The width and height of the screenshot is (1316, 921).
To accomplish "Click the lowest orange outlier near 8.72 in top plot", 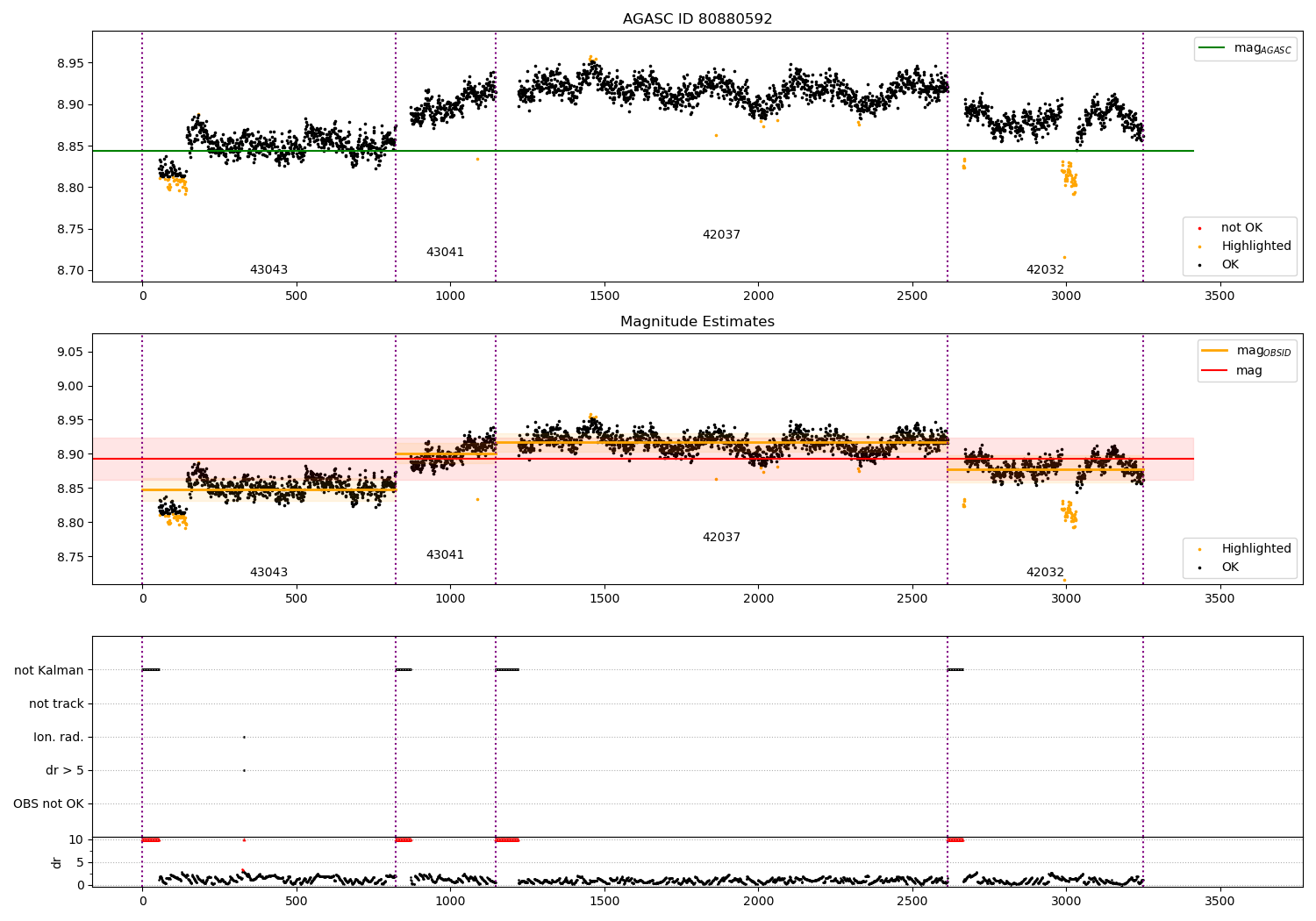I will (1064, 257).
